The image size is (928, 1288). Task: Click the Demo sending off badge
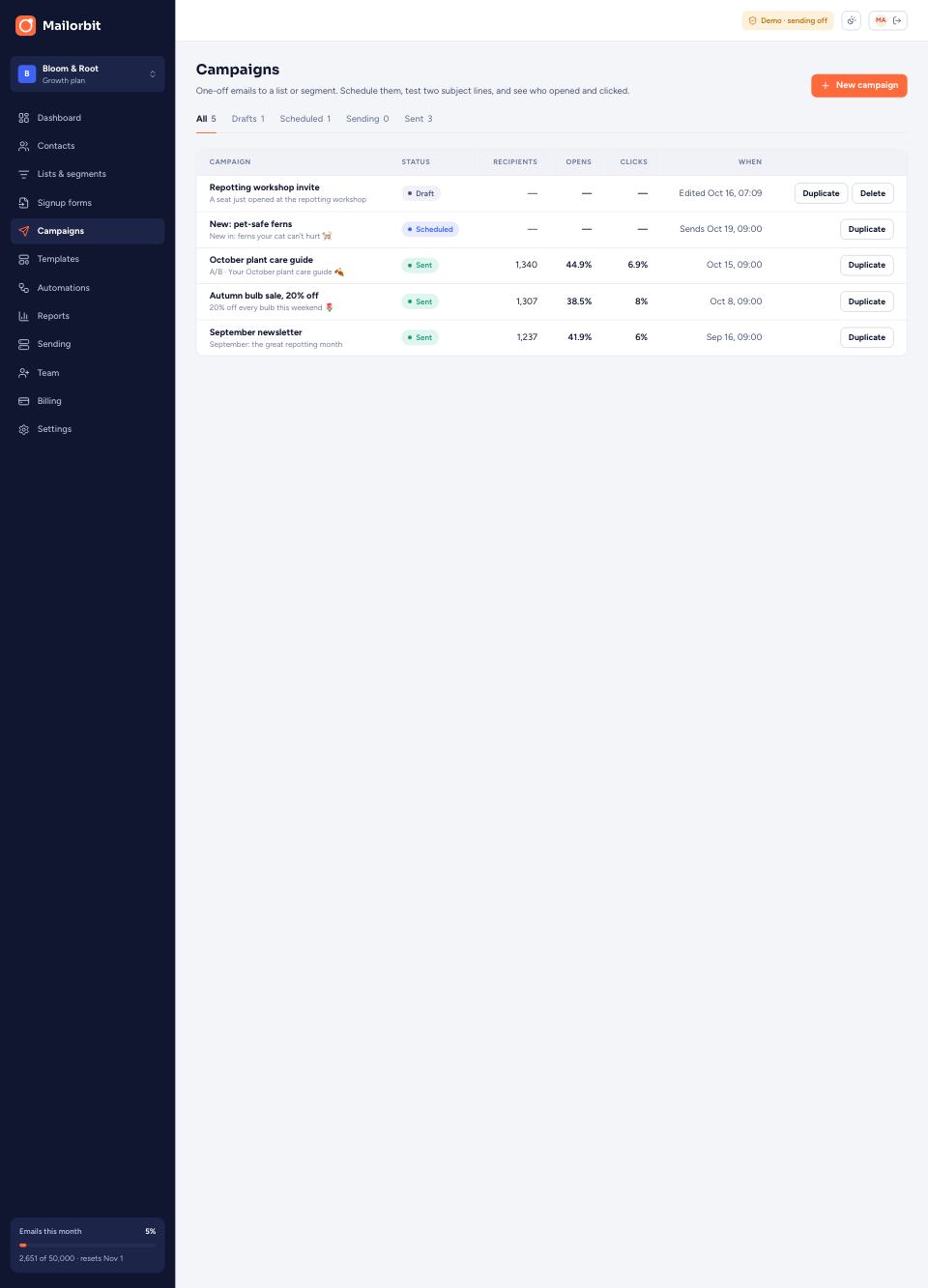pyautogui.click(x=788, y=20)
